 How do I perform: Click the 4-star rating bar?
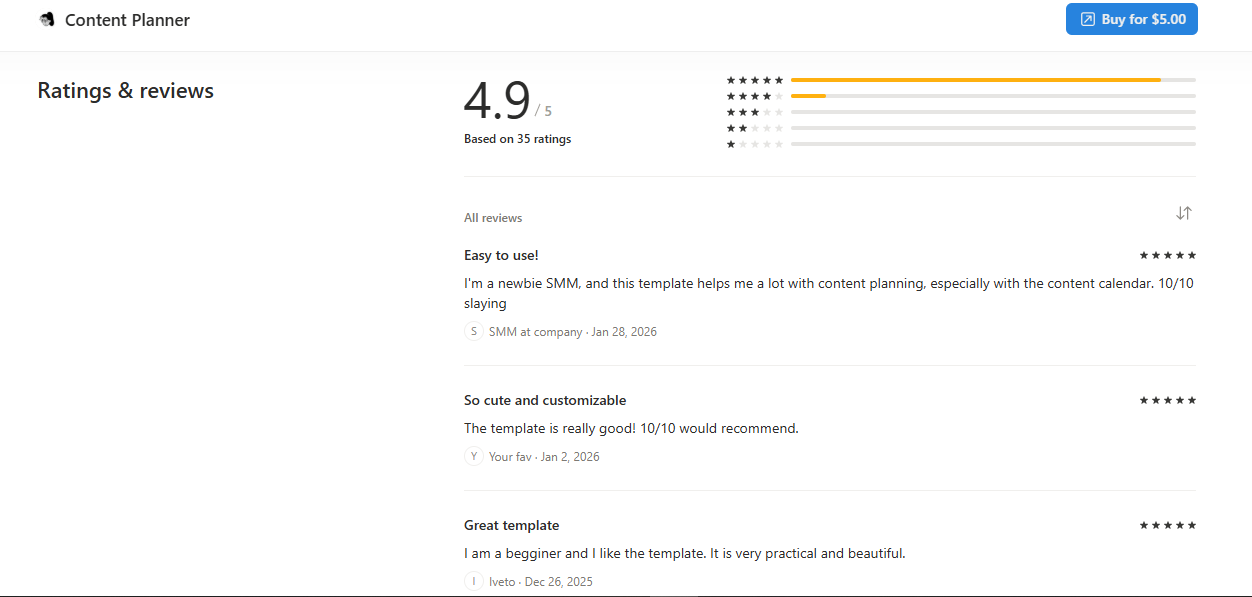point(992,96)
